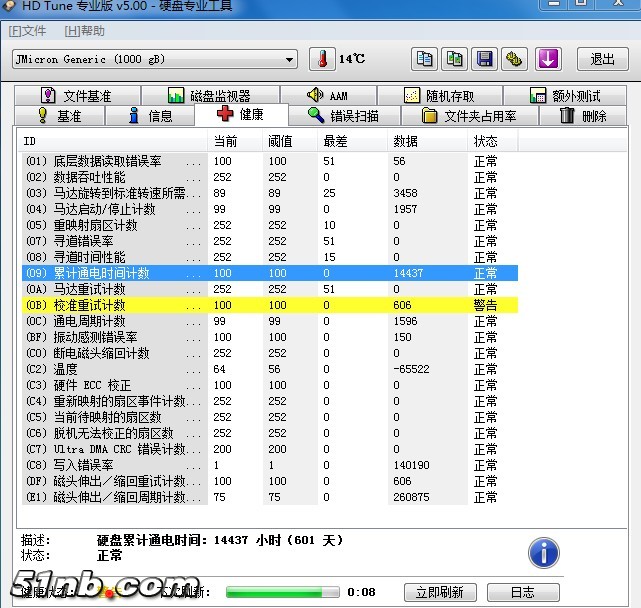Click the 14℃ temperature reading
Viewport: 641px width, 608px height.
coord(352,59)
